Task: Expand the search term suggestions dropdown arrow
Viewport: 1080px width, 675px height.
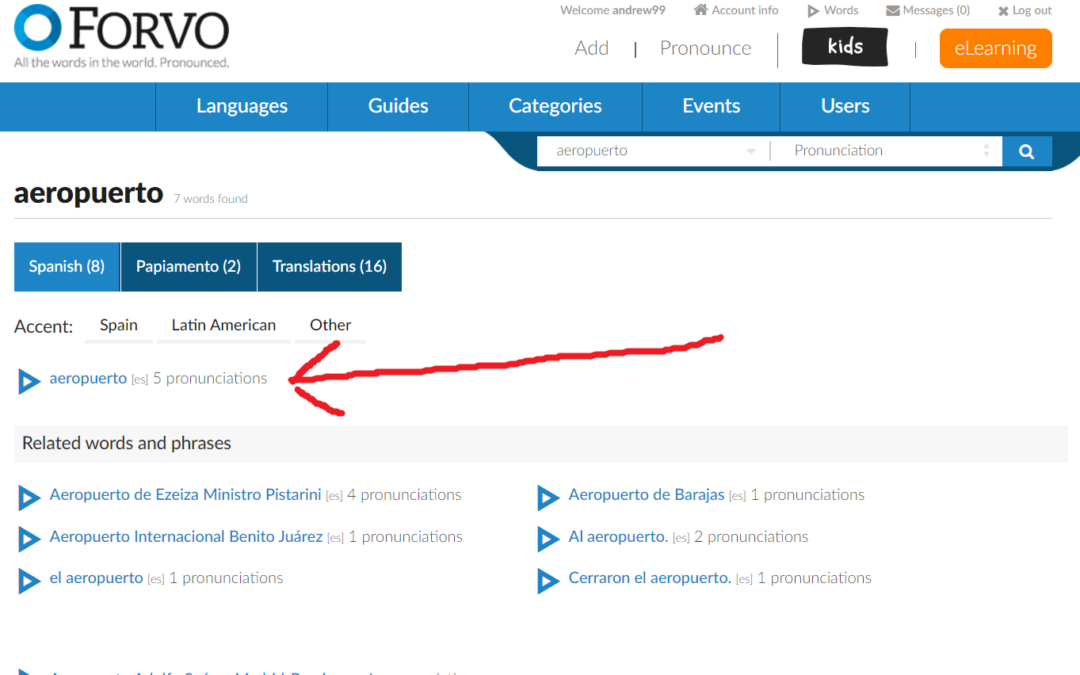Action: pyautogui.click(x=751, y=152)
